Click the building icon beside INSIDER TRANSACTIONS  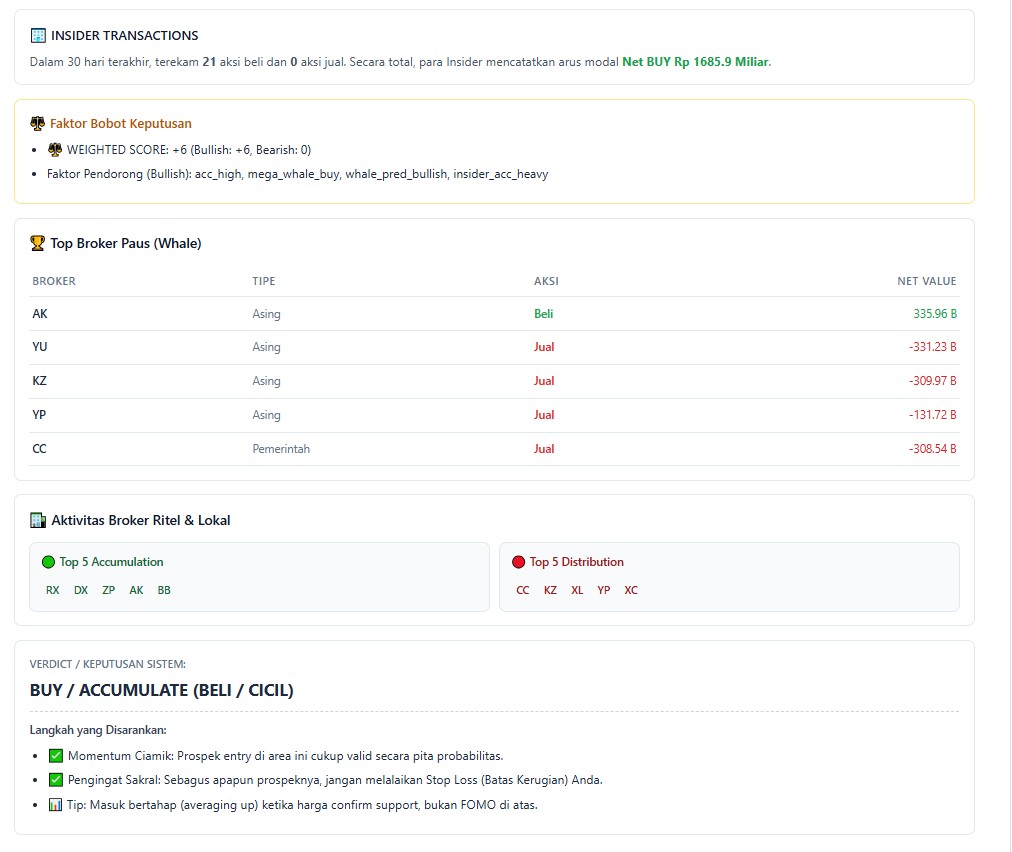point(38,36)
